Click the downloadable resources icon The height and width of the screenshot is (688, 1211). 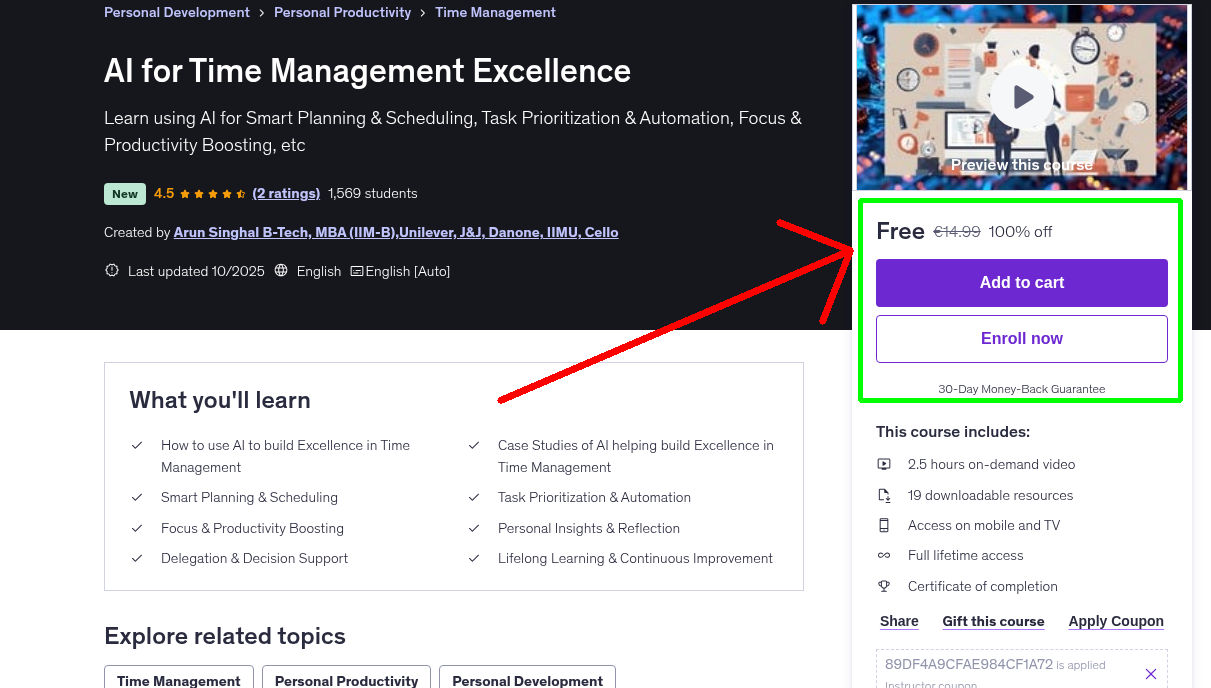(884, 494)
